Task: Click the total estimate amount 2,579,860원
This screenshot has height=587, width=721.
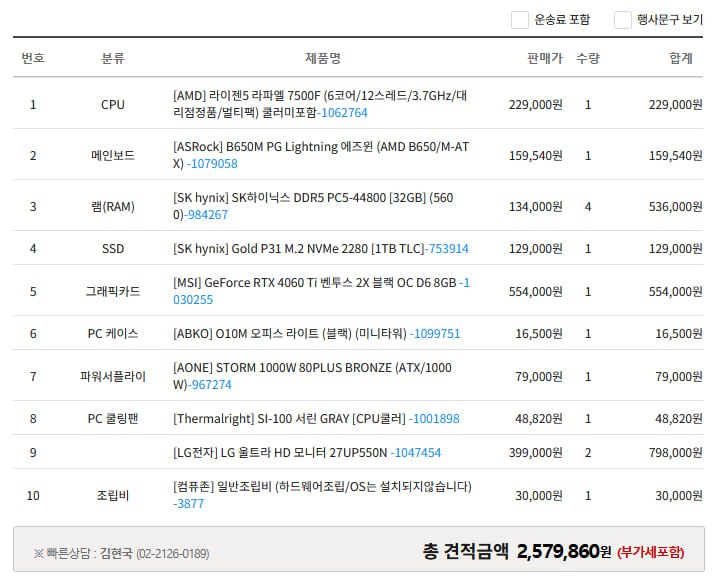Action: tap(564, 551)
